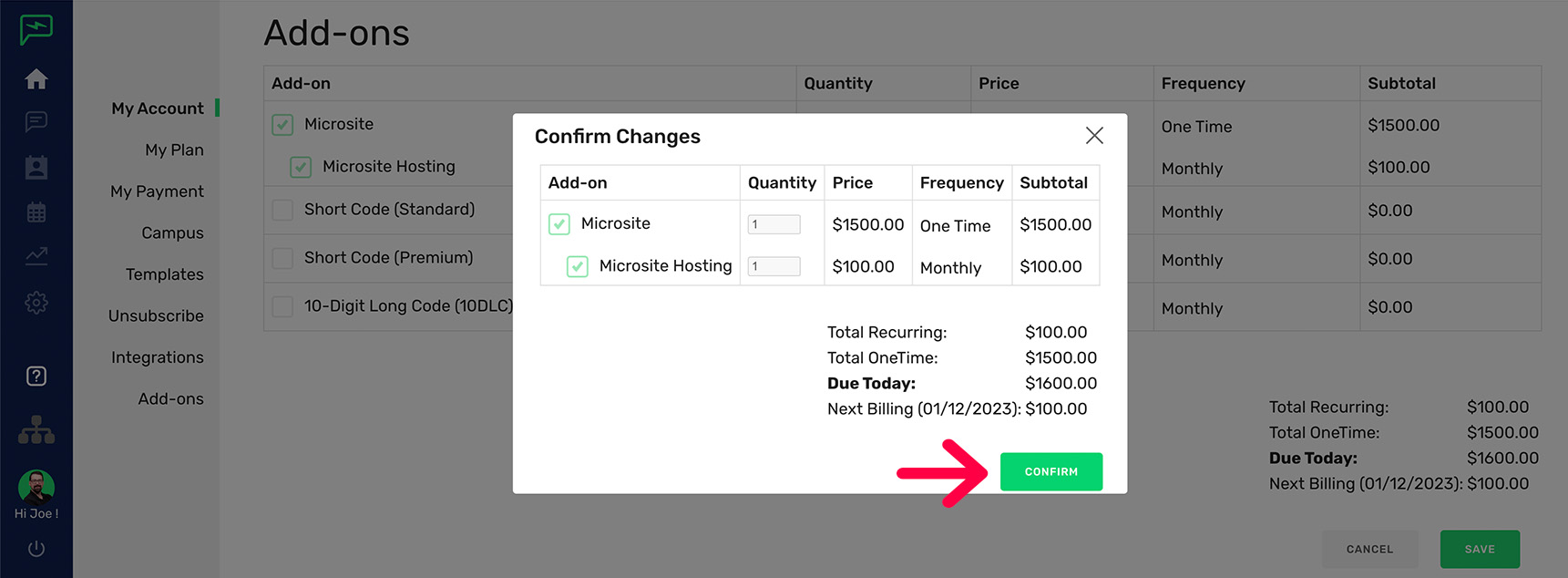Click the dialog's Due Today $1600.00 amount

(x=1061, y=383)
